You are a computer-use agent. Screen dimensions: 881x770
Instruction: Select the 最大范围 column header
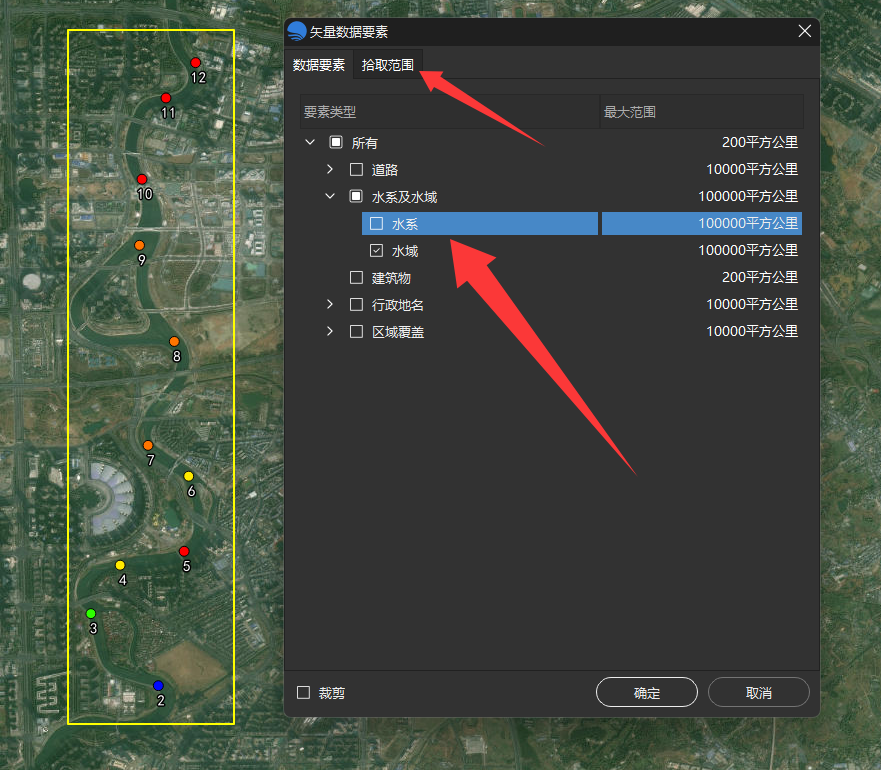click(702, 112)
